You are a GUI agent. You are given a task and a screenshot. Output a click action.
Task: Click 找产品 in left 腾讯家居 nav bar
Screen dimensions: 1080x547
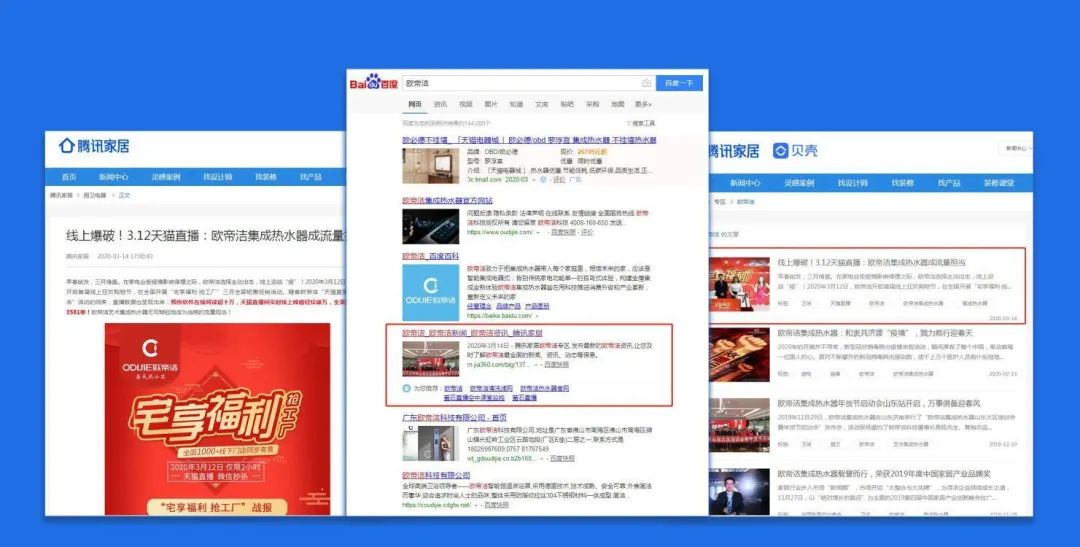(311, 177)
